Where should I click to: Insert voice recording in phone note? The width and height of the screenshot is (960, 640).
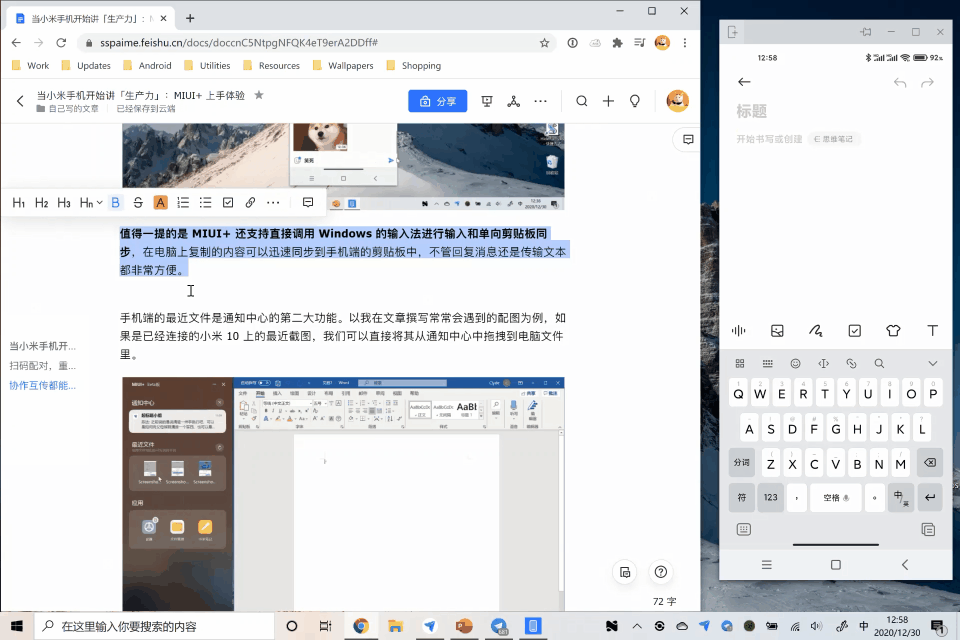738,331
